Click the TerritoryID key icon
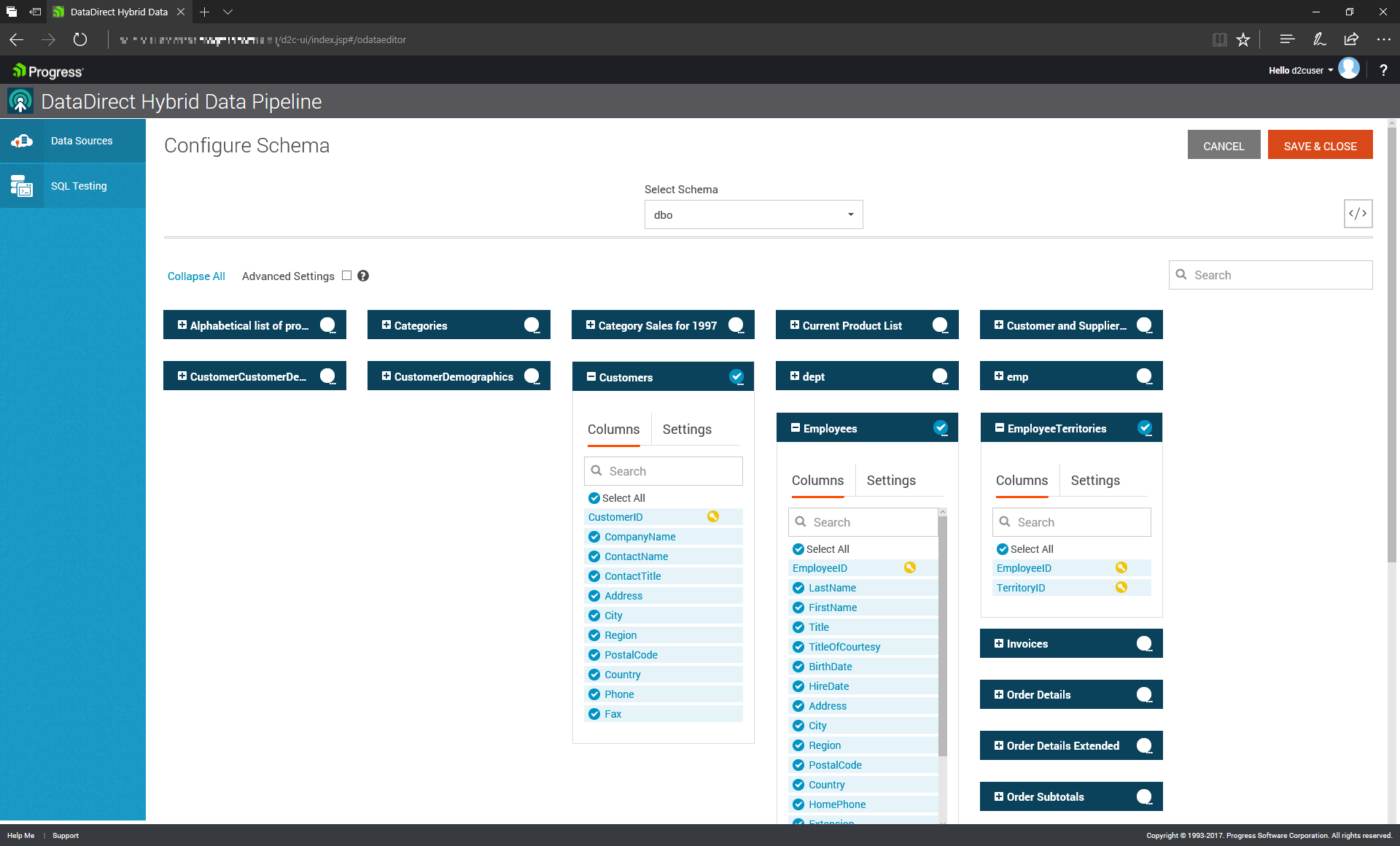1400x846 pixels. pos(1121,587)
